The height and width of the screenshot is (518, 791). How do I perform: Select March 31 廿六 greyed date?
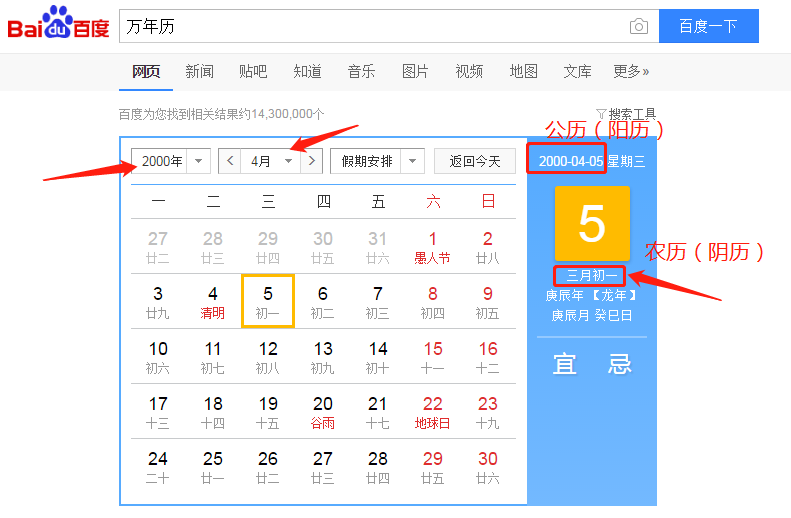(377, 247)
